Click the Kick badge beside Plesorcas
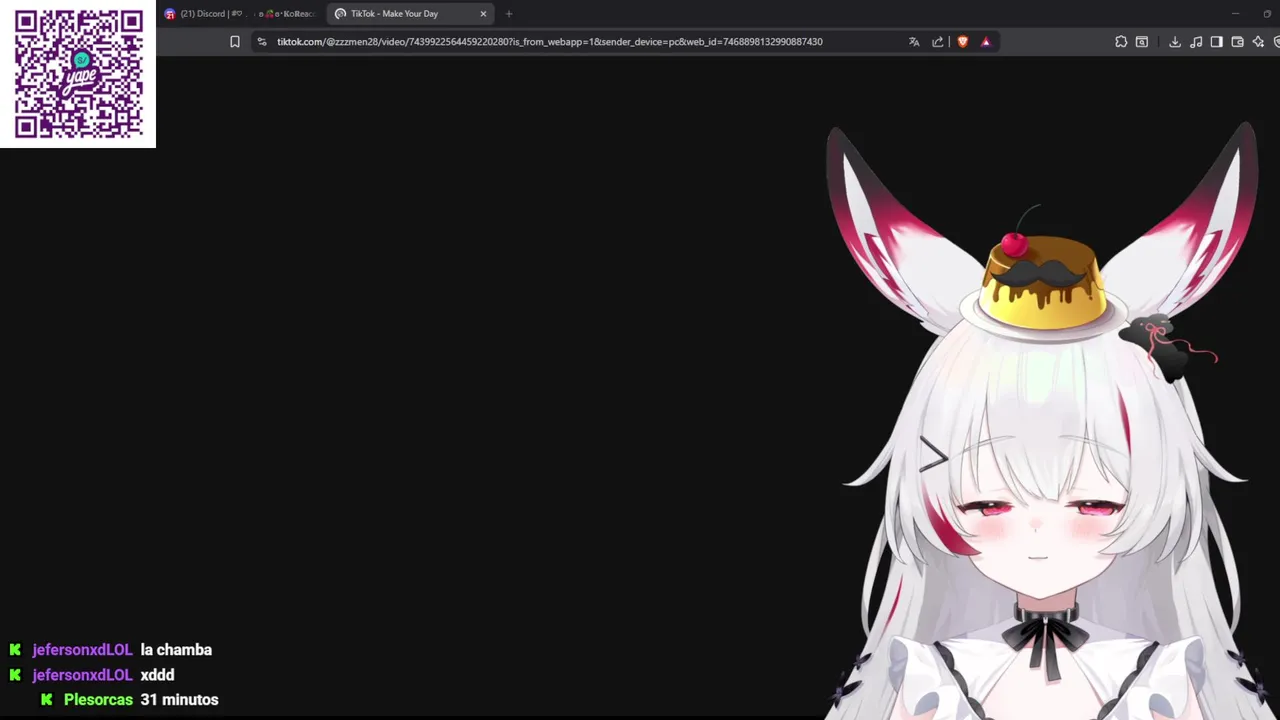This screenshot has height=720, width=1280. (x=46, y=700)
